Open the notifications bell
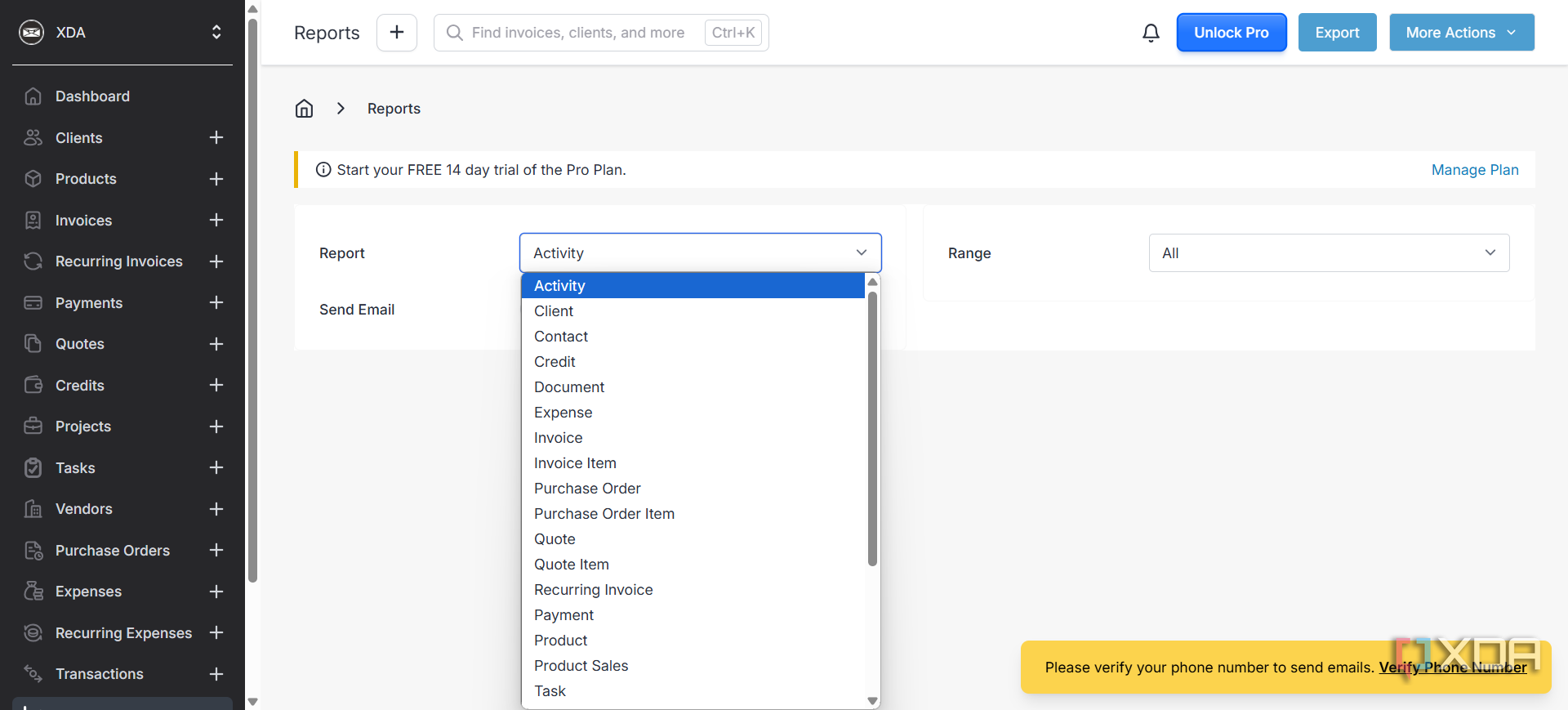This screenshot has height=710, width=1568. (1151, 33)
